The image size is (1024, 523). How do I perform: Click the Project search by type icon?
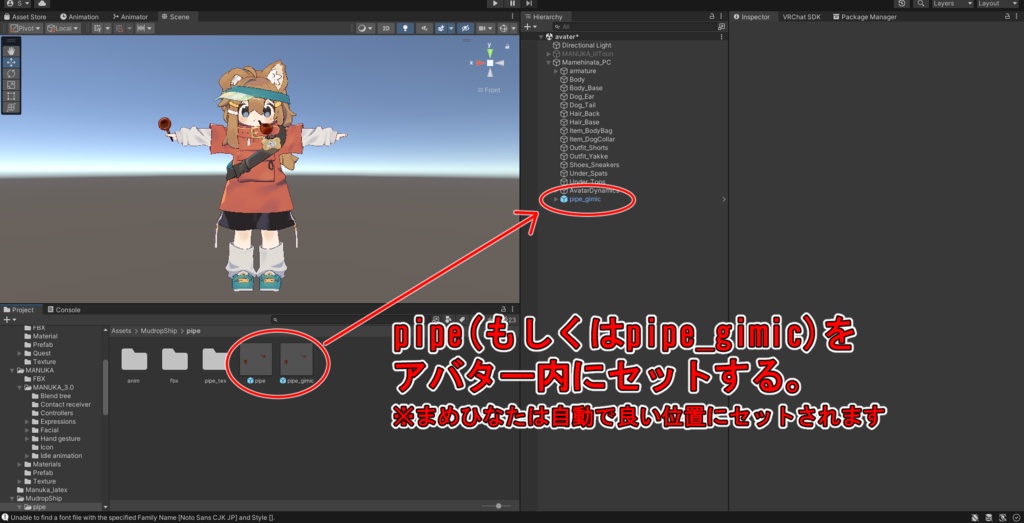449,320
